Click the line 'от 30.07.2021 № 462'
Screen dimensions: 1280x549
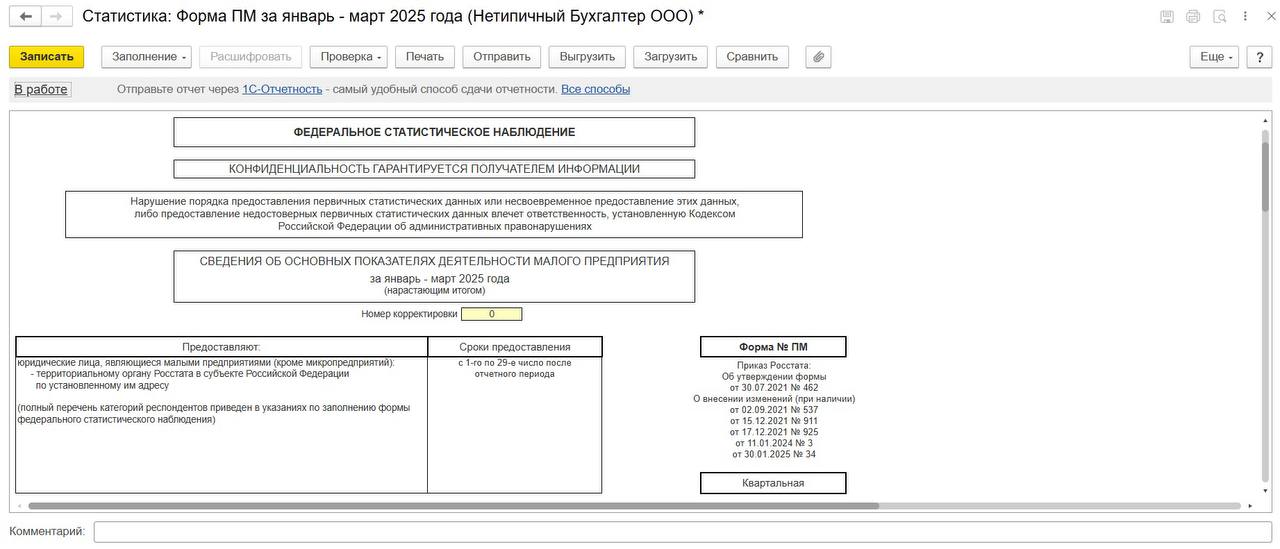[774, 387]
